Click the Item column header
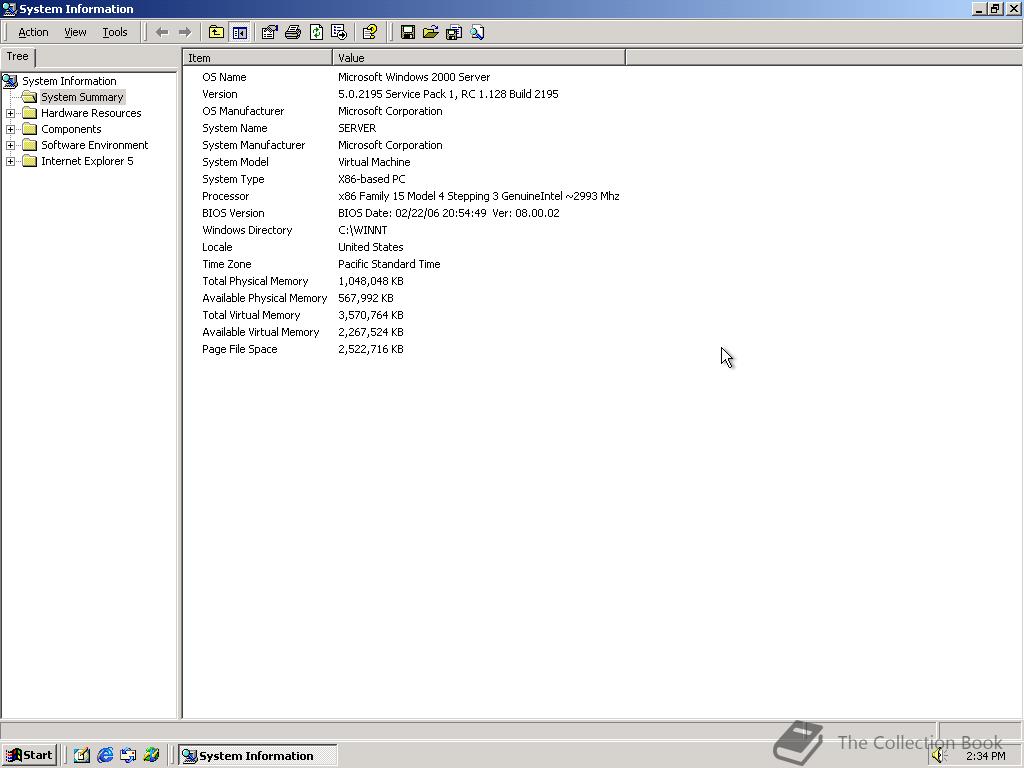The width and height of the screenshot is (1024, 768). point(257,57)
